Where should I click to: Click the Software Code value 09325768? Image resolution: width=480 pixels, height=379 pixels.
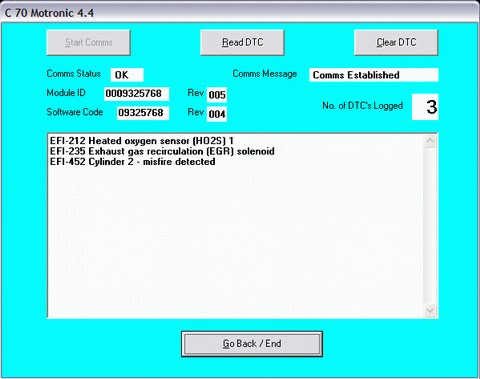[143, 113]
